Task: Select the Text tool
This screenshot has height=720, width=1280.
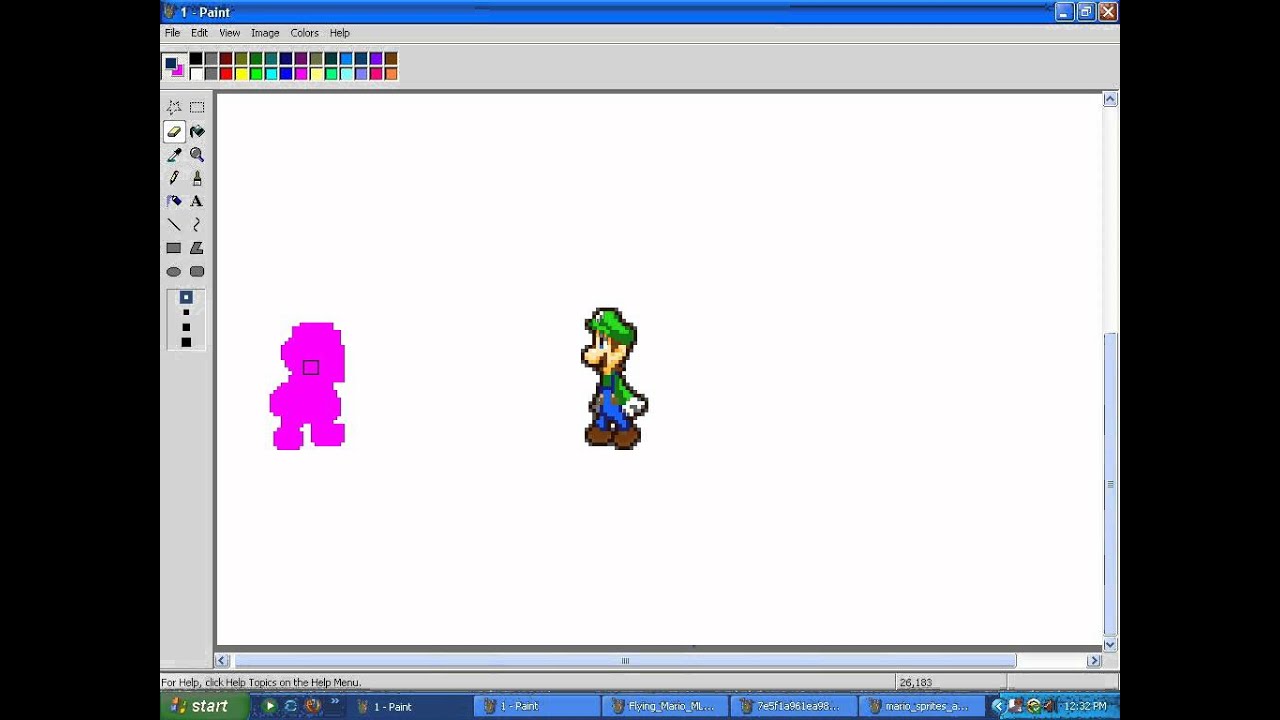Action: pyautogui.click(x=197, y=201)
